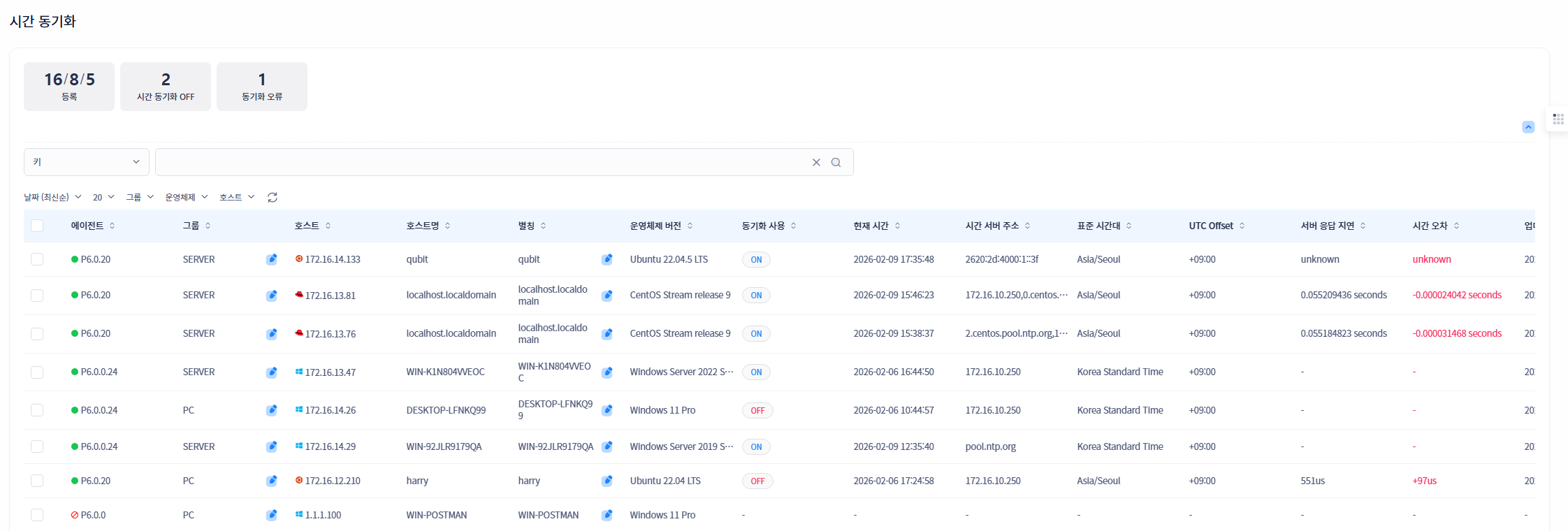The image size is (1568, 531).
Task: Open the 키 search type dropdown
Action: pos(86,162)
